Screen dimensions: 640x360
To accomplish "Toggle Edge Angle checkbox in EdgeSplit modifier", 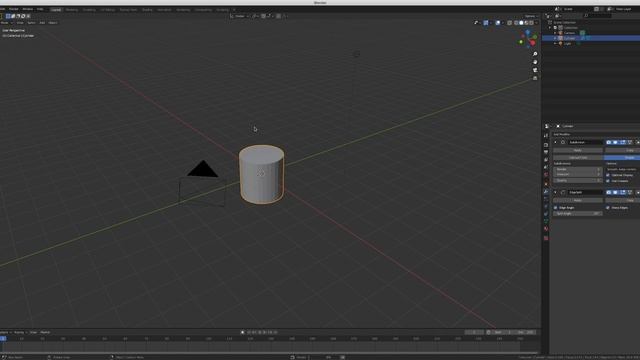I will [x=556, y=208].
